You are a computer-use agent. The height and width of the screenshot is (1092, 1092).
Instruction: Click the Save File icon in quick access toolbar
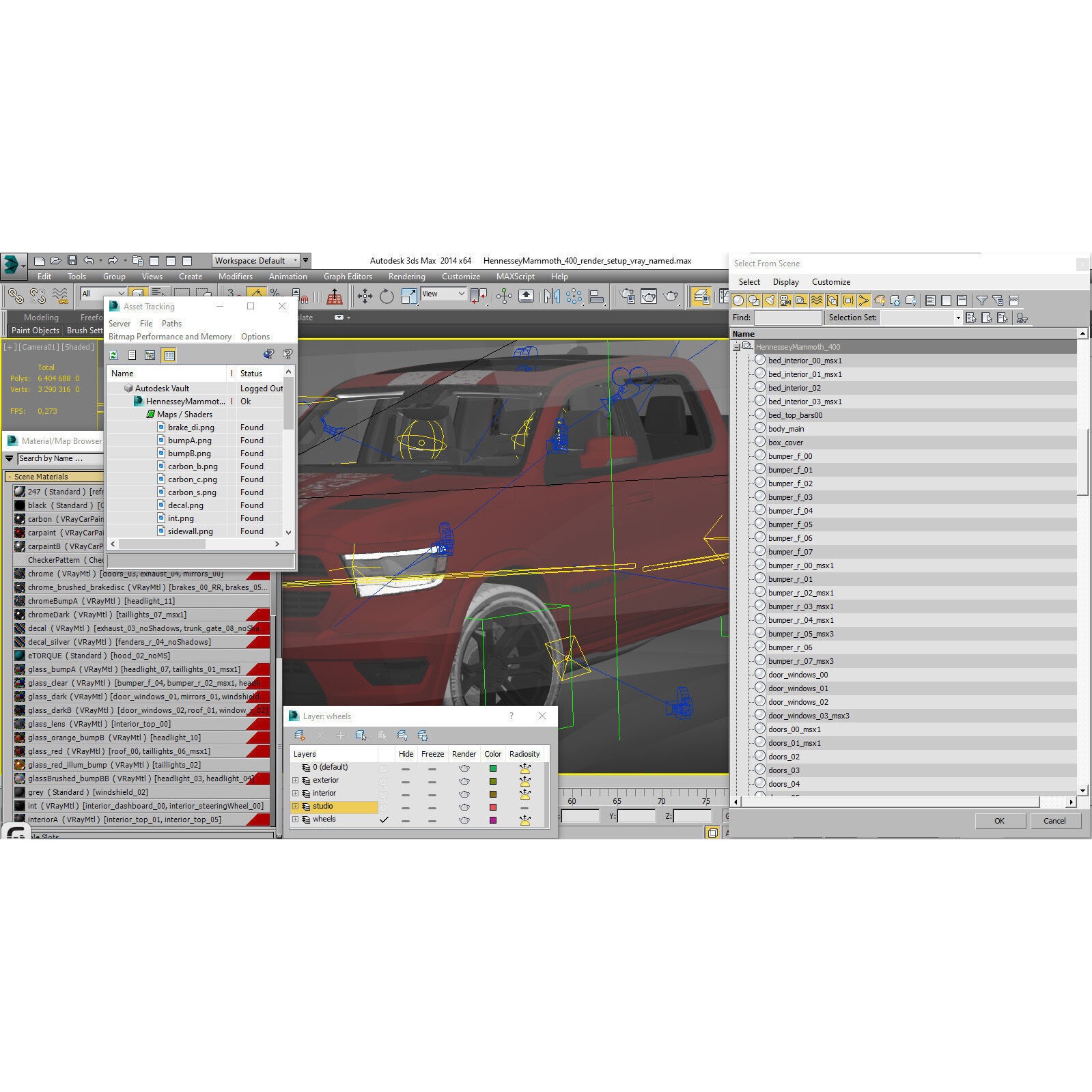72,261
